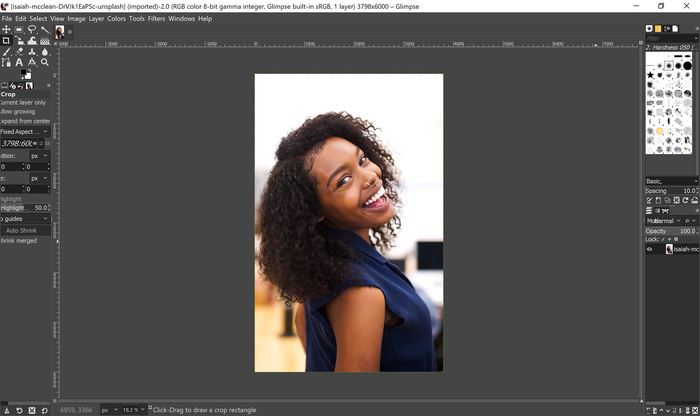
Task: Select the Text tool
Action: (19, 62)
